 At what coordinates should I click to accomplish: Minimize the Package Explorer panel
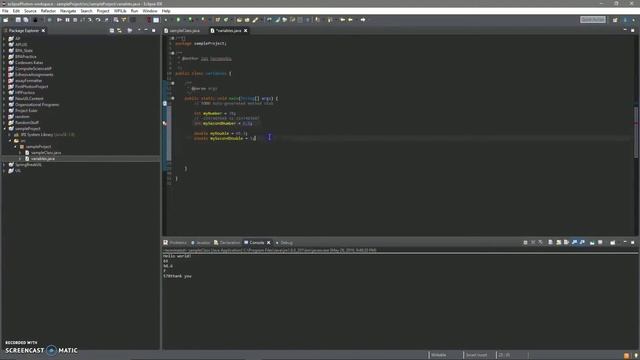tap(146, 31)
